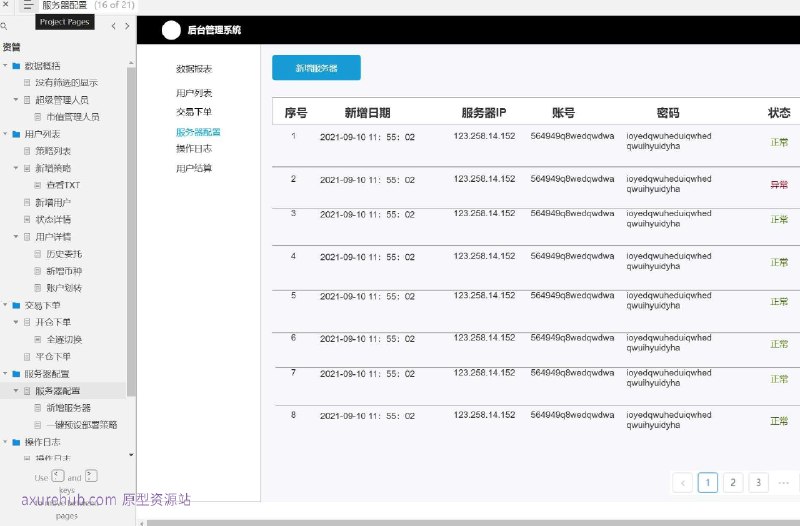Click page icon beside 没有筛选的显示
This screenshot has width=800, height=526.
click(x=28, y=83)
